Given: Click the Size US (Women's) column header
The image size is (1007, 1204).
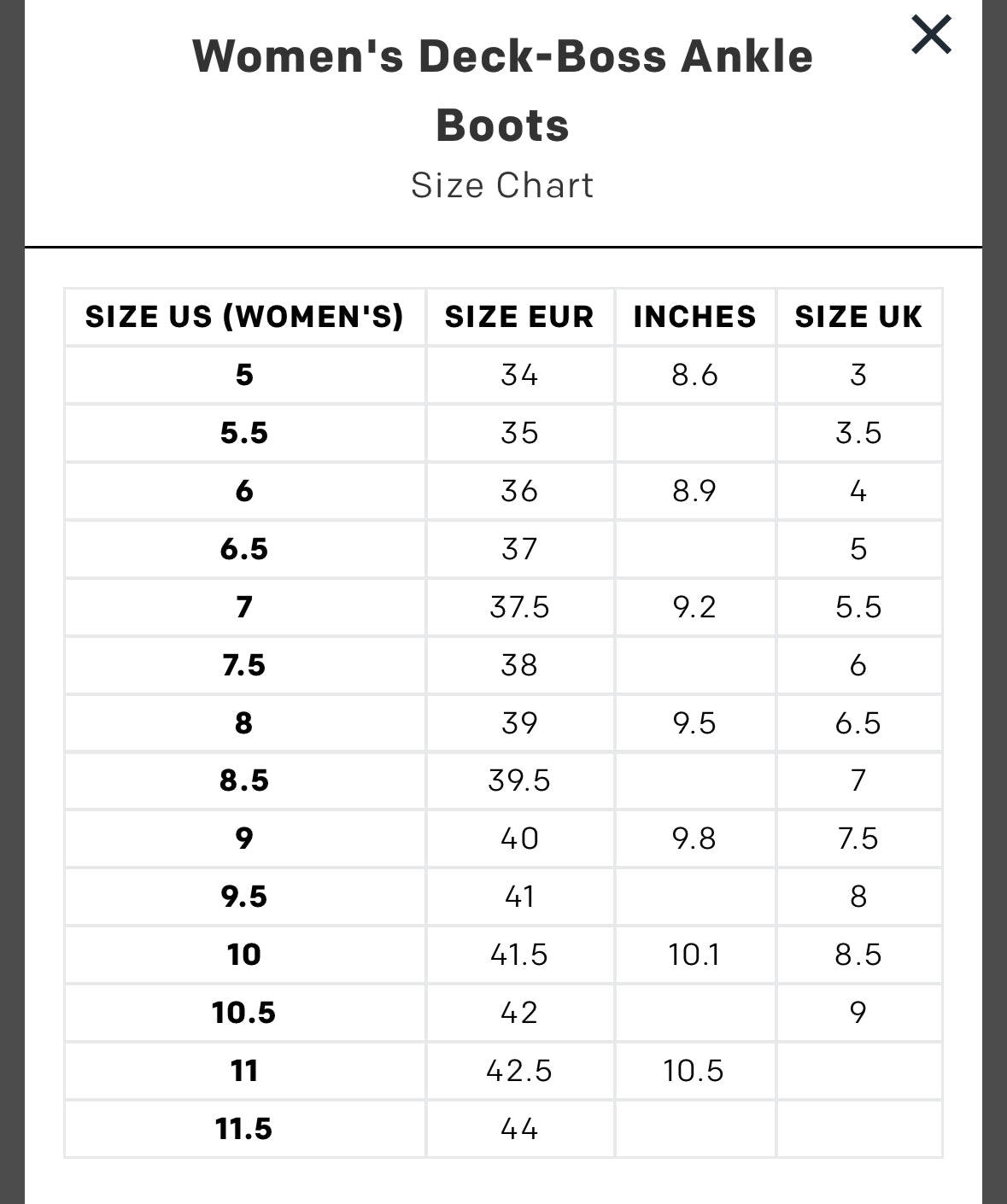Looking at the screenshot, I should pyautogui.click(x=244, y=317).
